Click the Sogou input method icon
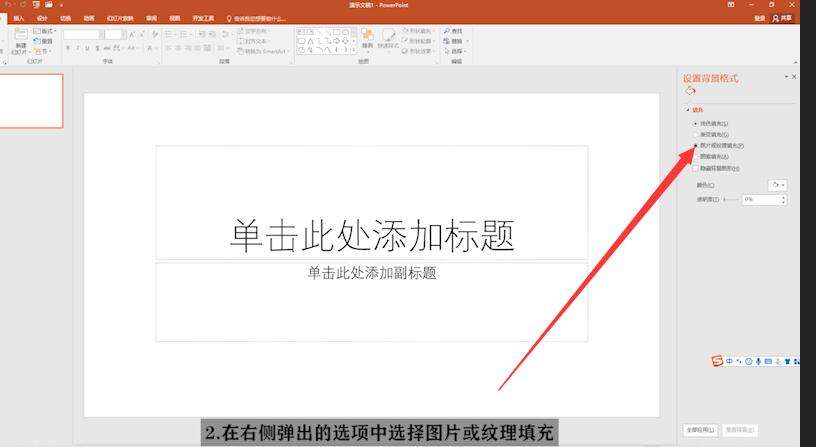816x447 pixels. (x=717, y=360)
